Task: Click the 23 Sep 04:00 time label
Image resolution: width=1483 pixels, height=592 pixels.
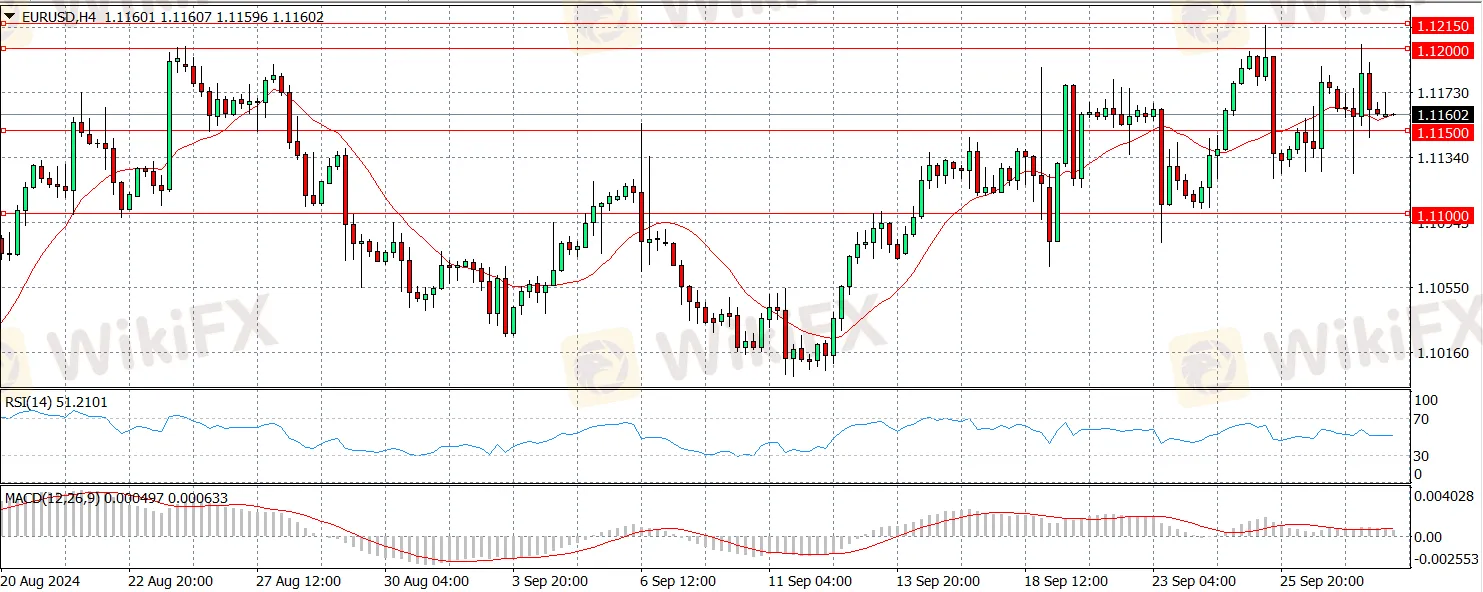Action: point(1195,581)
